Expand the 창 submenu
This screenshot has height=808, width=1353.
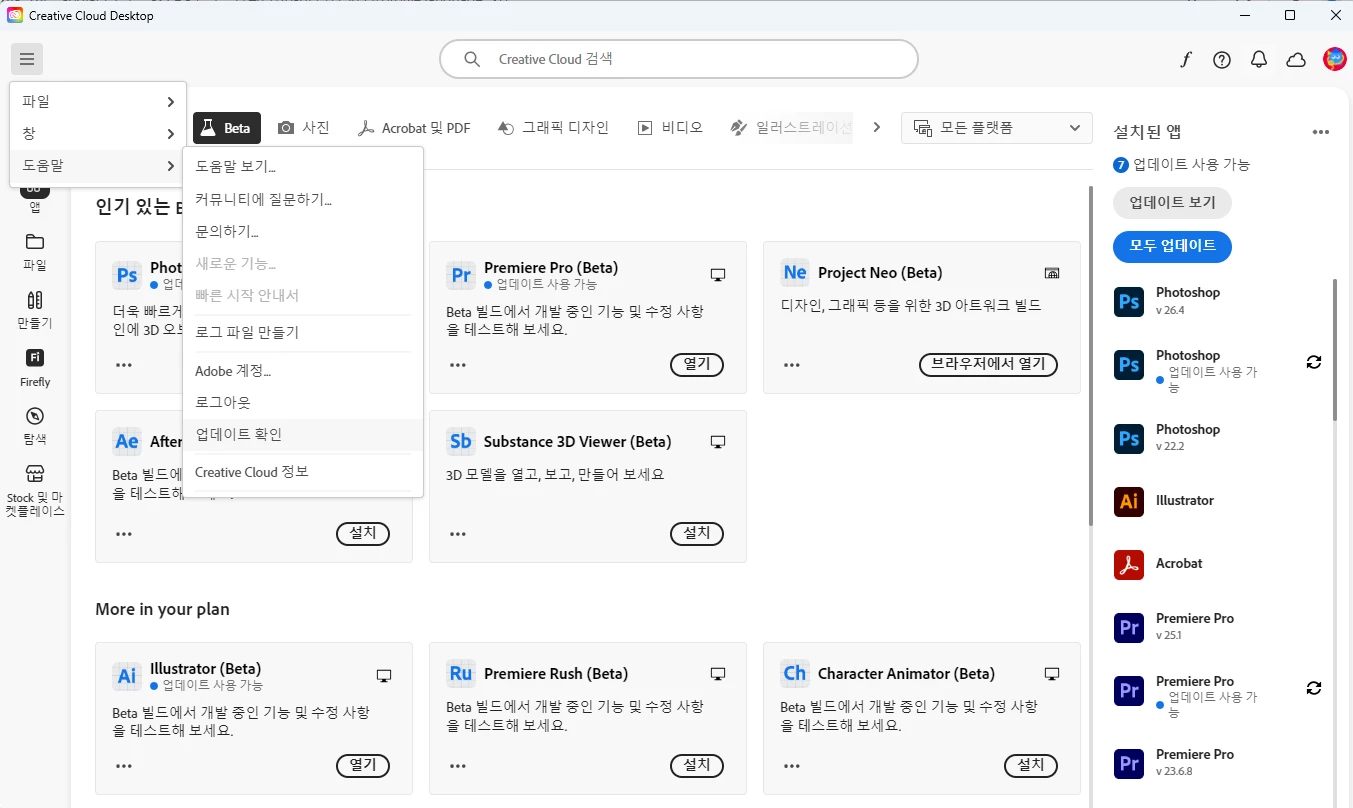point(98,133)
